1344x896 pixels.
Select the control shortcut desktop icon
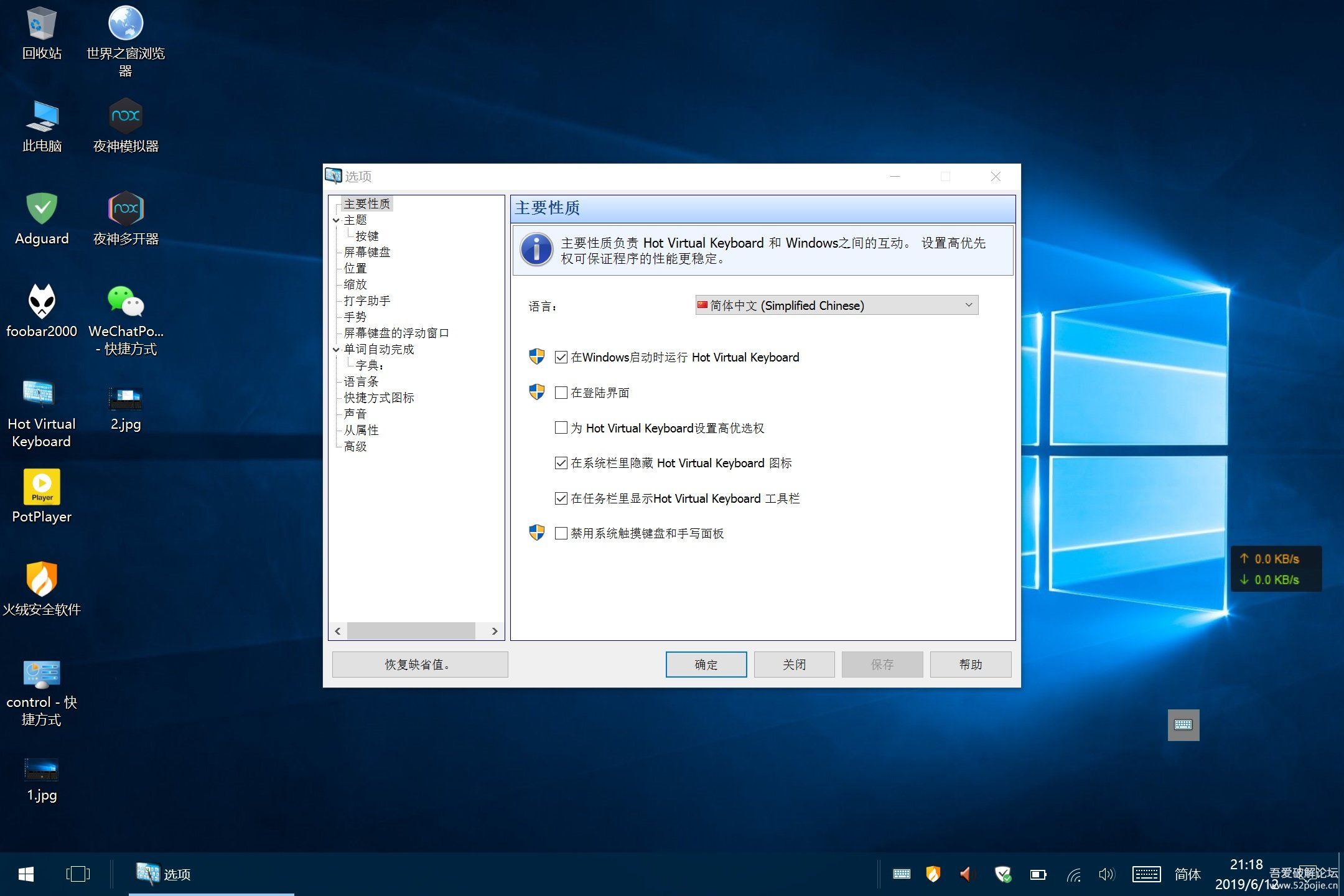[x=42, y=692]
